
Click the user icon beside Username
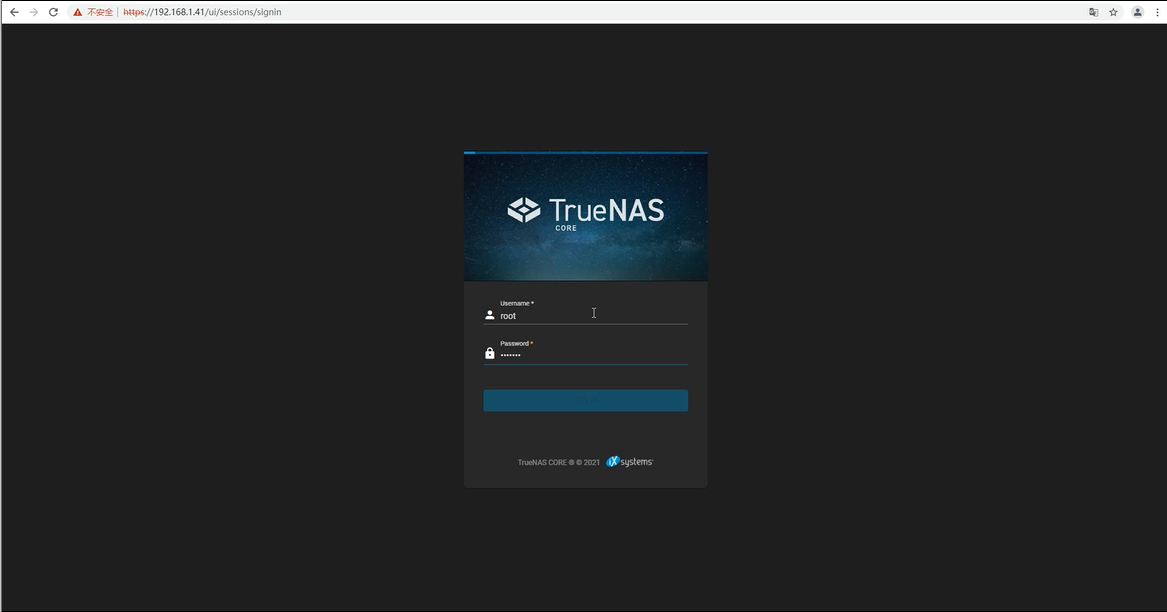click(x=489, y=315)
